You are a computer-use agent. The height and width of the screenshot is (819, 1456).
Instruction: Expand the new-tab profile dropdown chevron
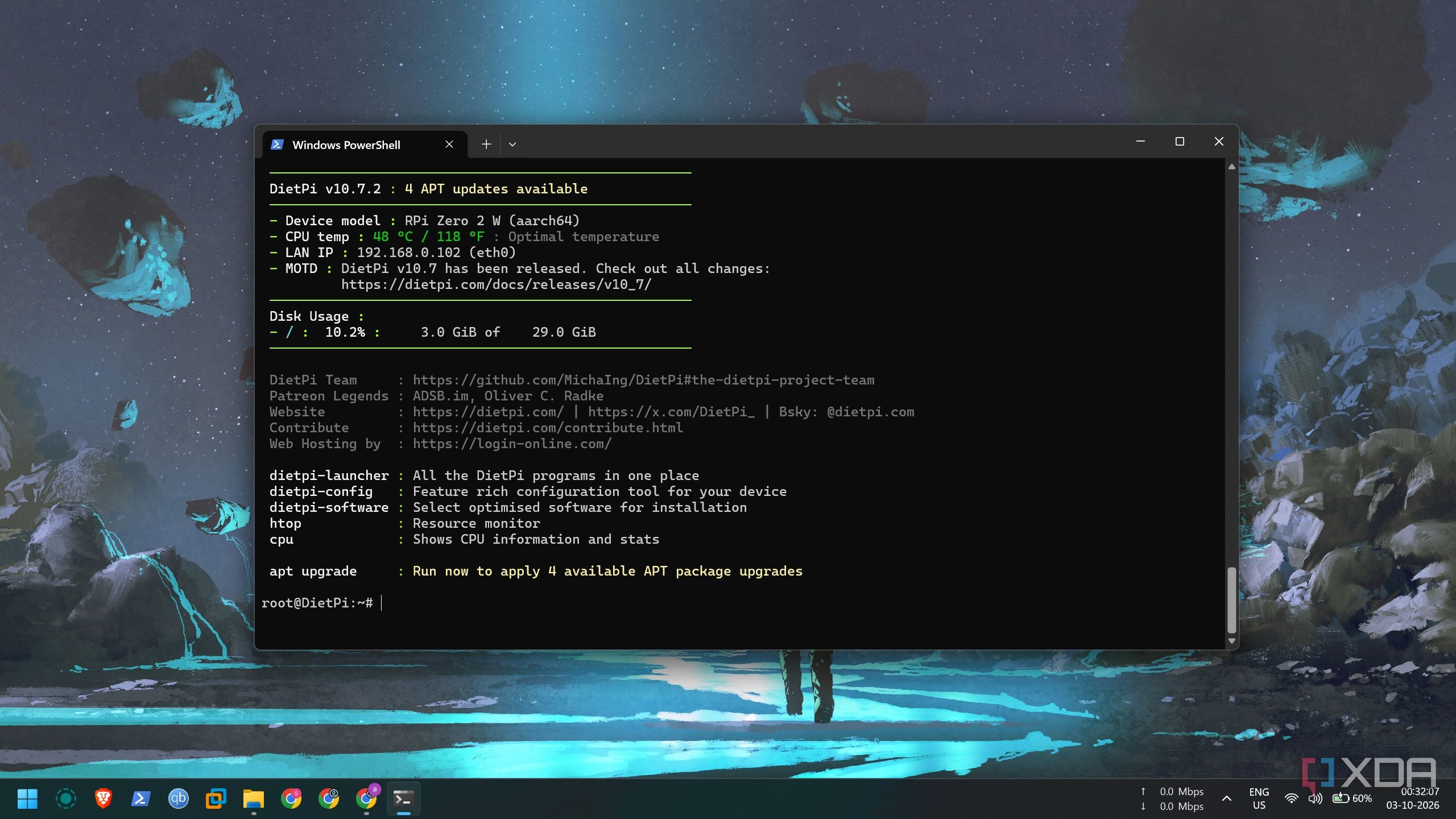512,144
